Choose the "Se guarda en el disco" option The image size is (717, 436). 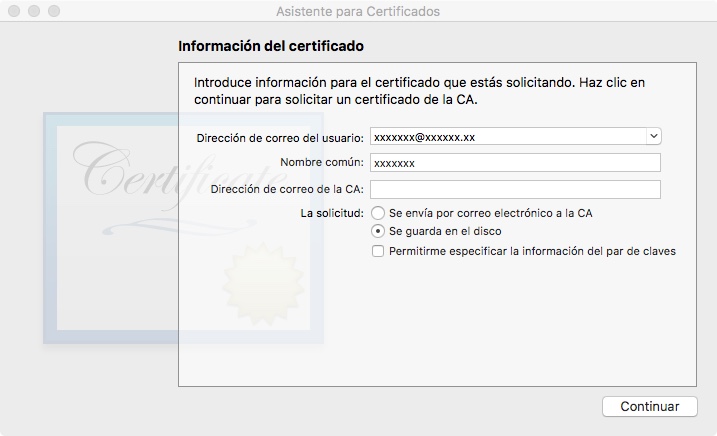[378, 231]
